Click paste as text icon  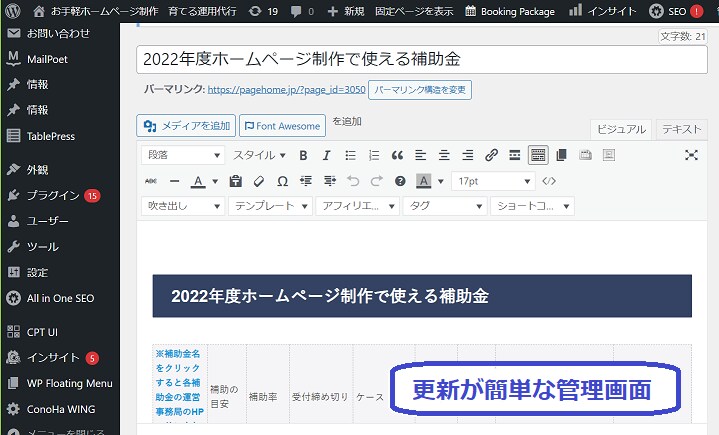tap(236, 181)
